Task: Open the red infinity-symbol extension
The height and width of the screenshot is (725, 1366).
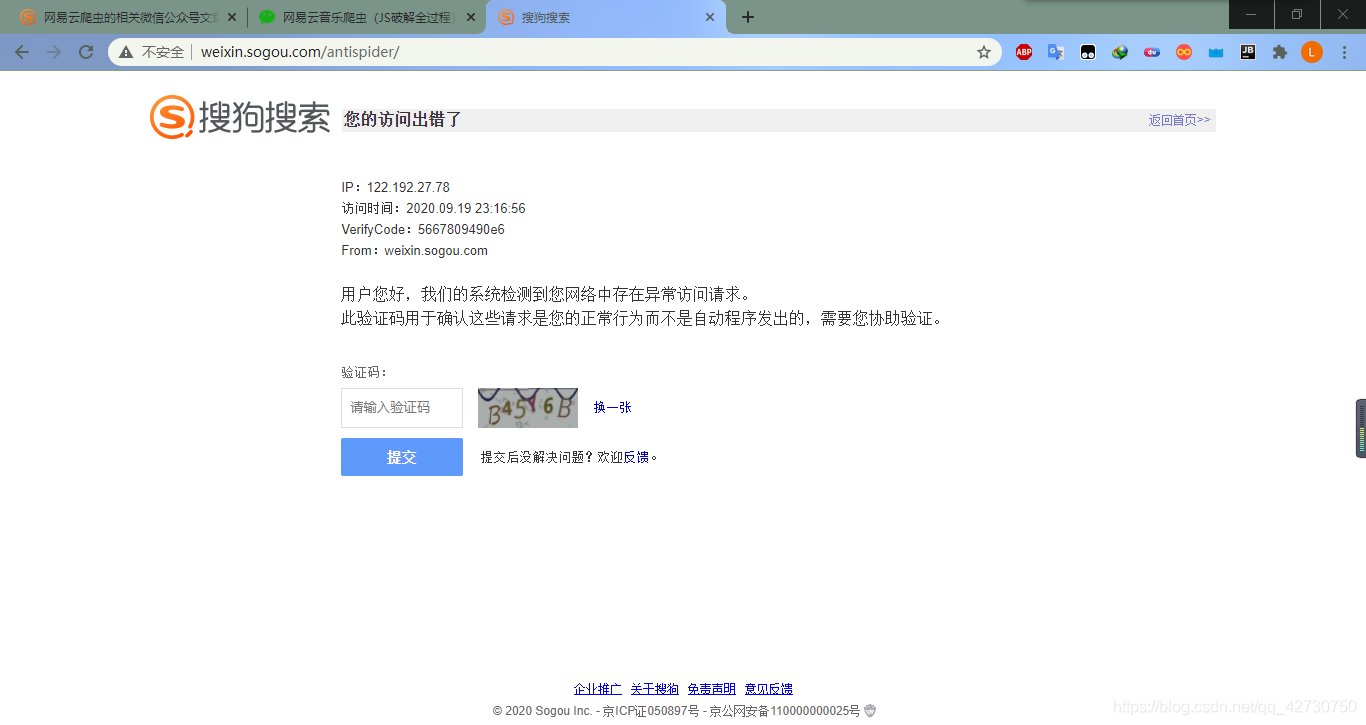Action: pos(1184,52)
